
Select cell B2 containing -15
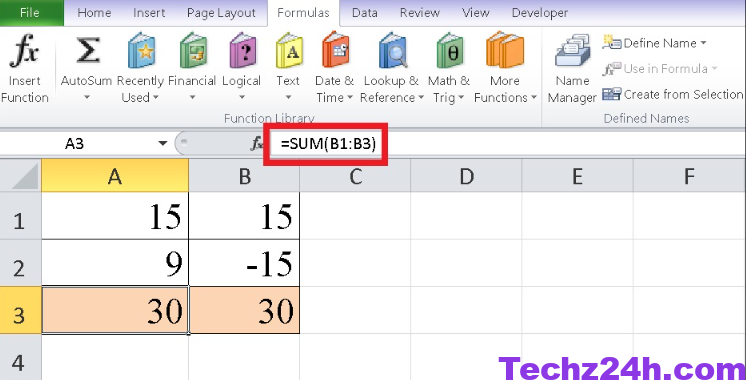(244, 263)
